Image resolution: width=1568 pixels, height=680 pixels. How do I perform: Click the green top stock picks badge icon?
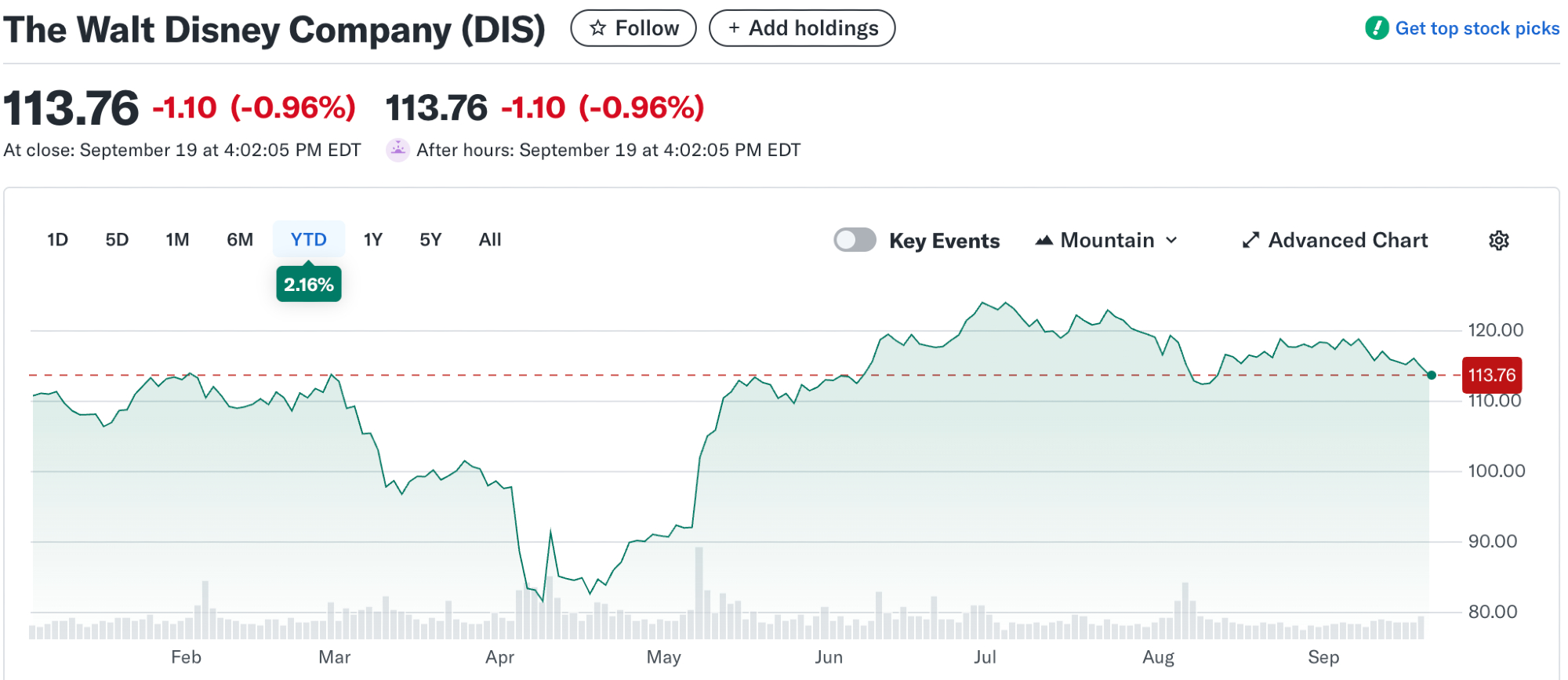[x=1376, y=28]
